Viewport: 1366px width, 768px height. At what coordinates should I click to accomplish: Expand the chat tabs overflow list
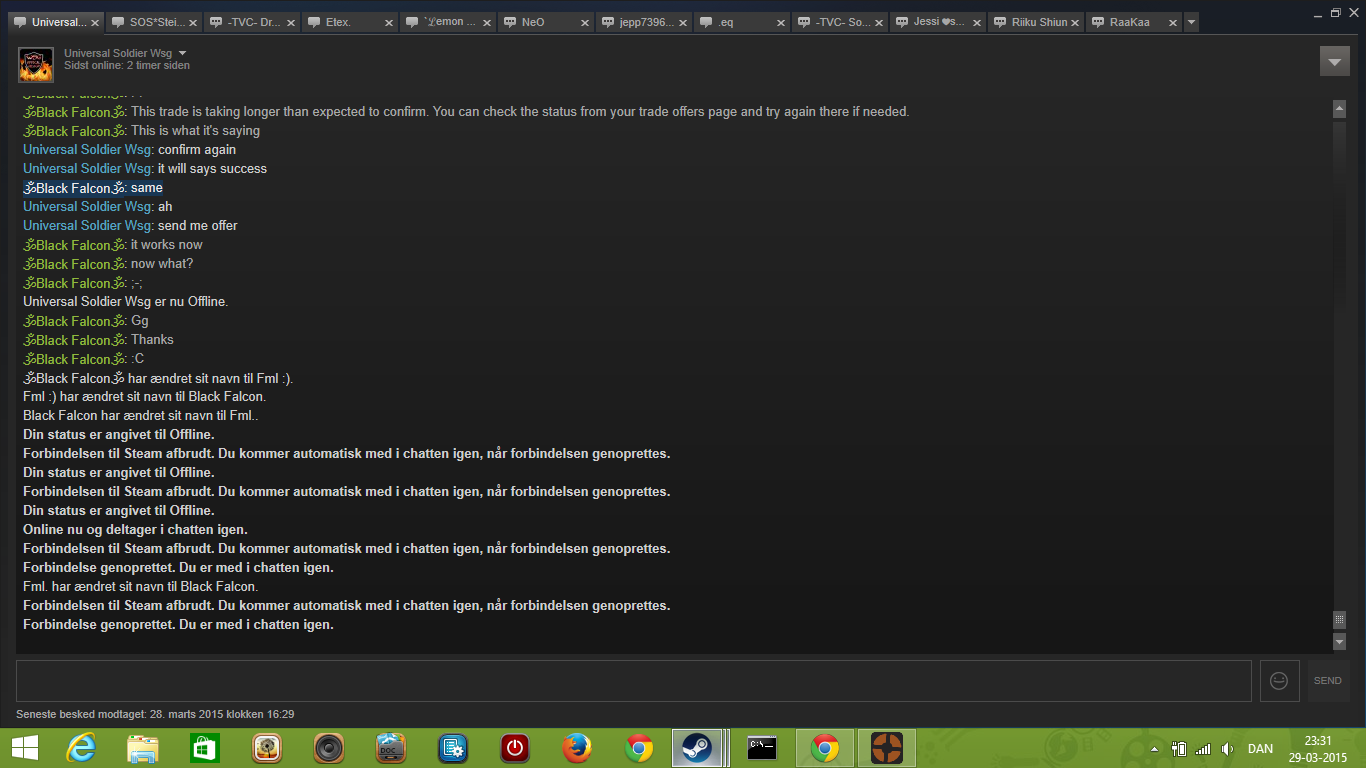(1191, 22)
